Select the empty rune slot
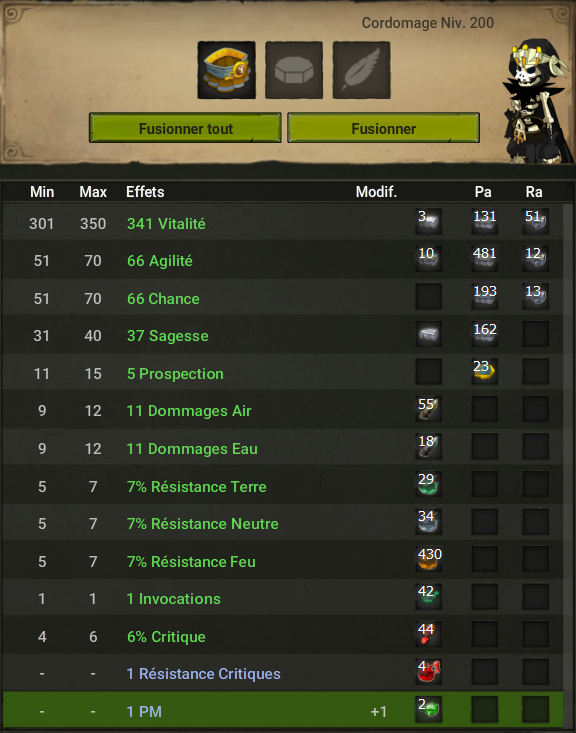The height and width of the screenshot is (733, 576). click(x=294, y=70)
